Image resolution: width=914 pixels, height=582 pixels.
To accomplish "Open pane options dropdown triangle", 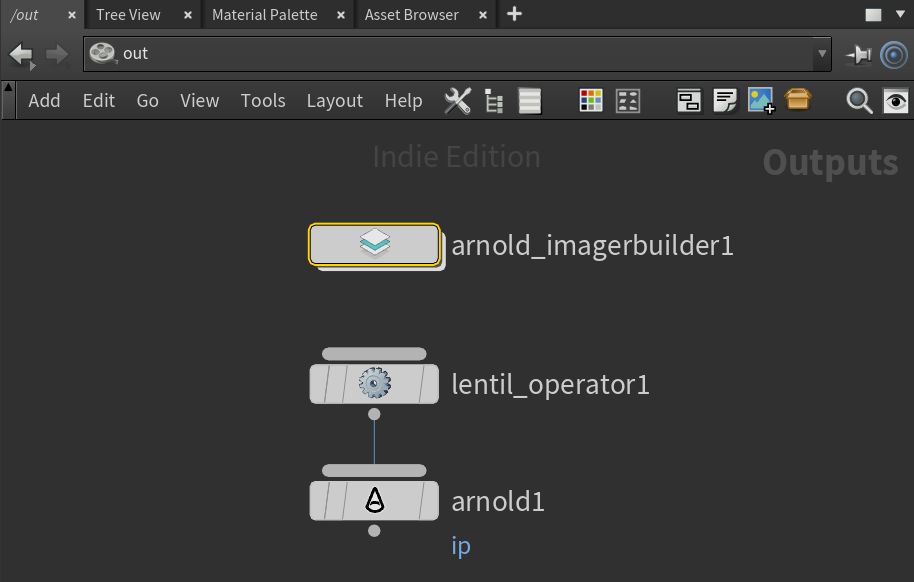I will click(x=900, y=13).
